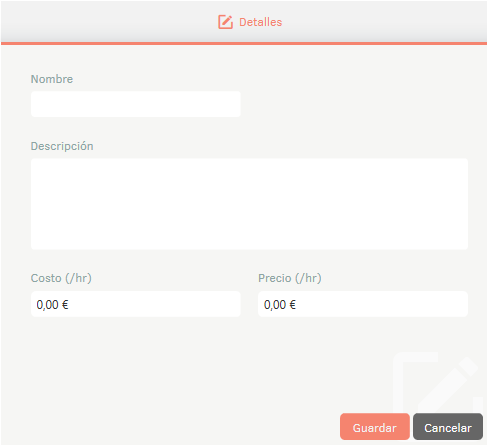The width and height of the screenshot is (487, 445).
Task: Click empty form area below cost fields
Action: pos(200,363)
